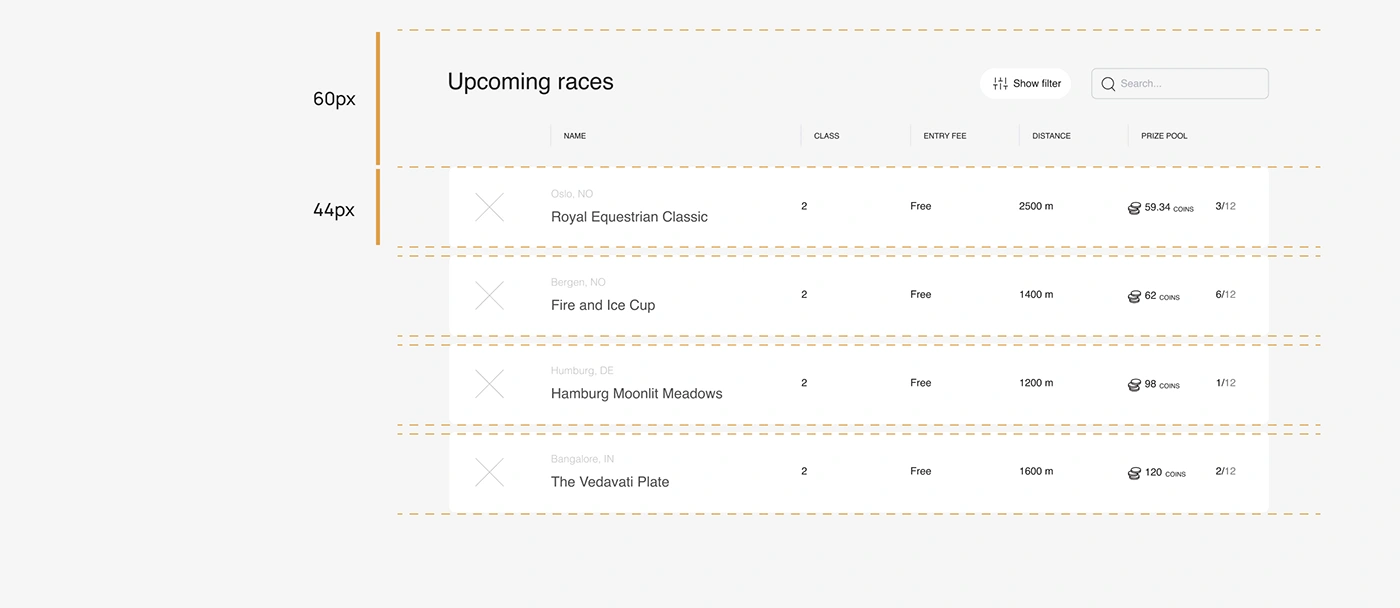The width and height of the screenshot is (1400, 608).
Task: Click the Royal Equestrian Classic placeholder image
Action: click(x=489, y=207)
